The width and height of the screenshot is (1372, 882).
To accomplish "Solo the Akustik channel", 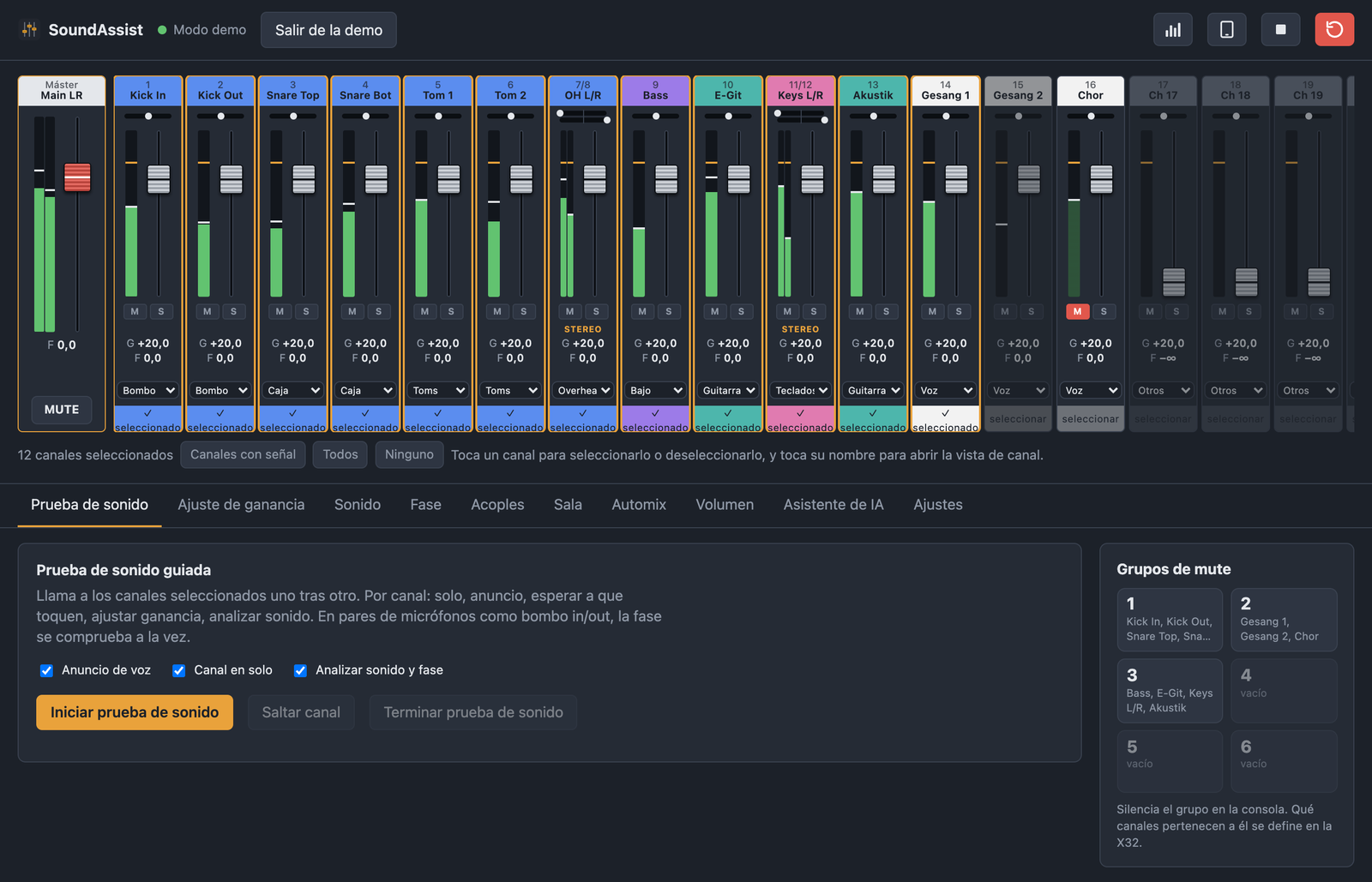I will 886,311.
